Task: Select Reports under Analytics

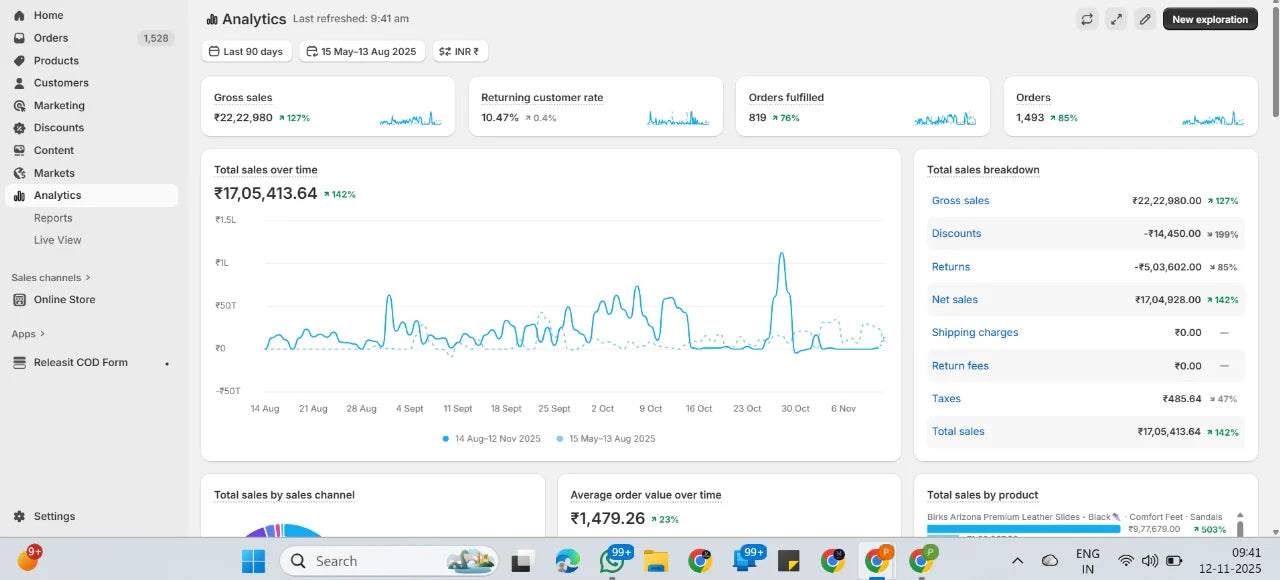Action: click(x=53, y=218)
